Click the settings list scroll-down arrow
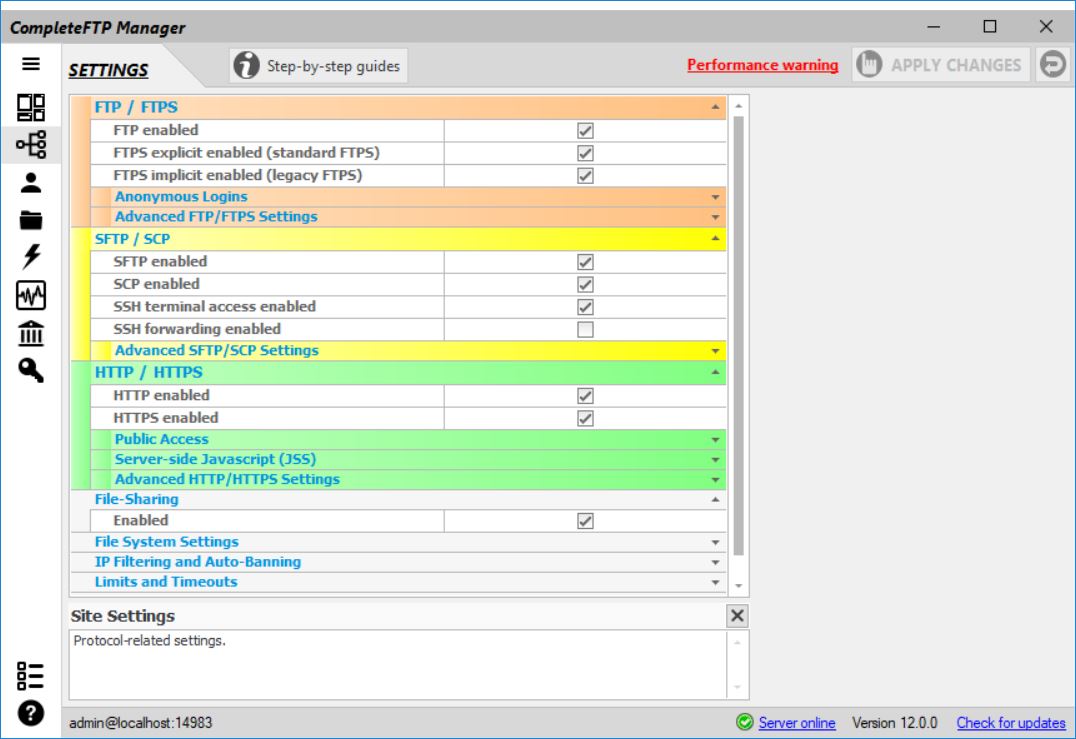This screenshot has width=1076, height=739. [x=738, y=585]
